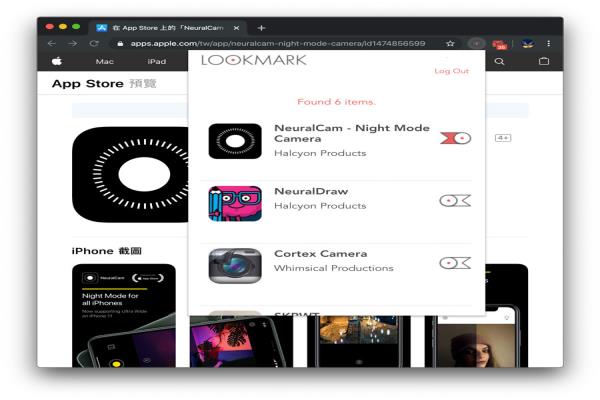This screenshot has width=600, height=400.
Task: Click the Found 6 items message
Action: pyautogui.click(x=336, y=102)
